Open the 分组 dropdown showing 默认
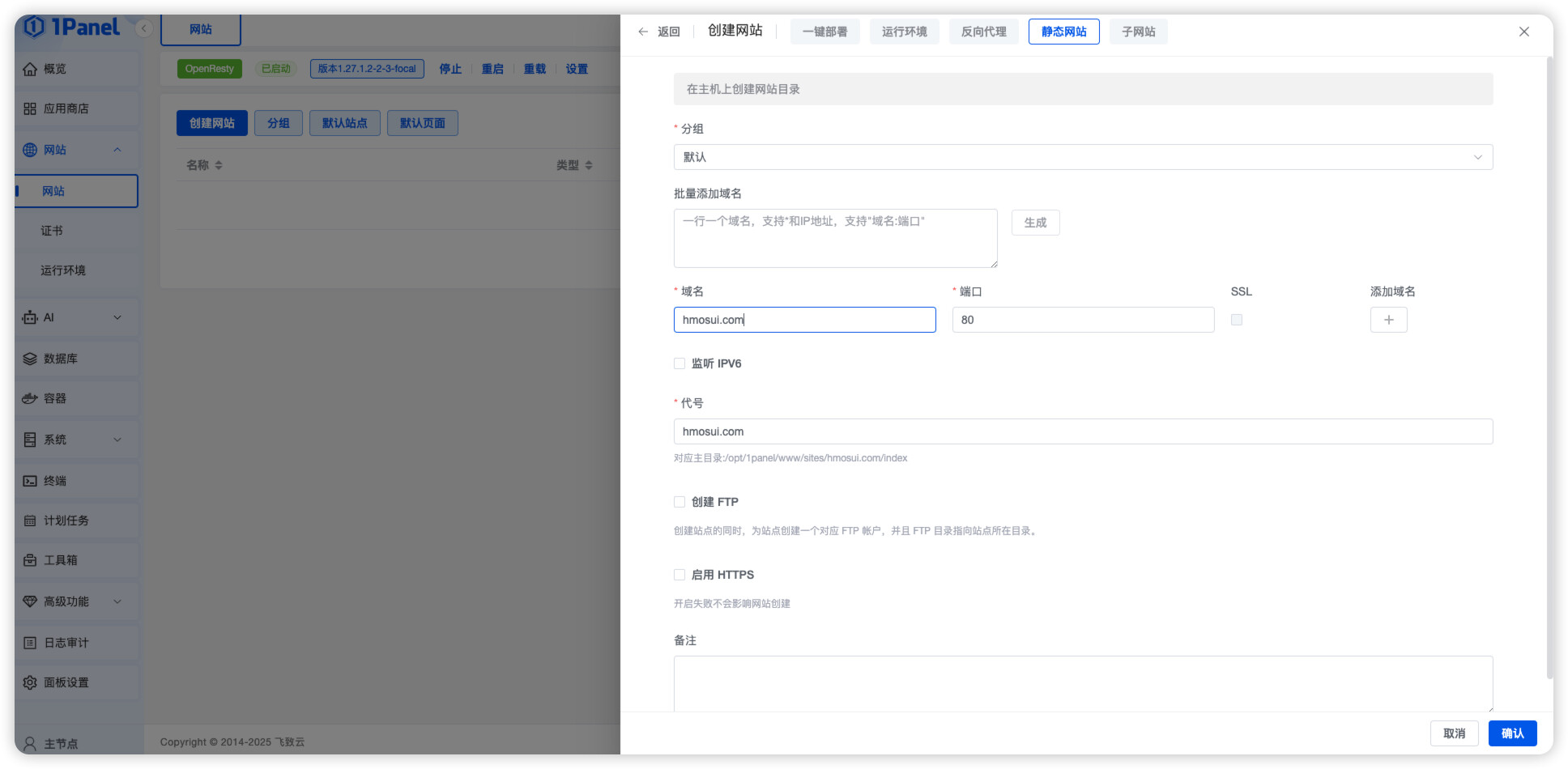This screenshot has width=1568, height=769. pos(1082,157)
